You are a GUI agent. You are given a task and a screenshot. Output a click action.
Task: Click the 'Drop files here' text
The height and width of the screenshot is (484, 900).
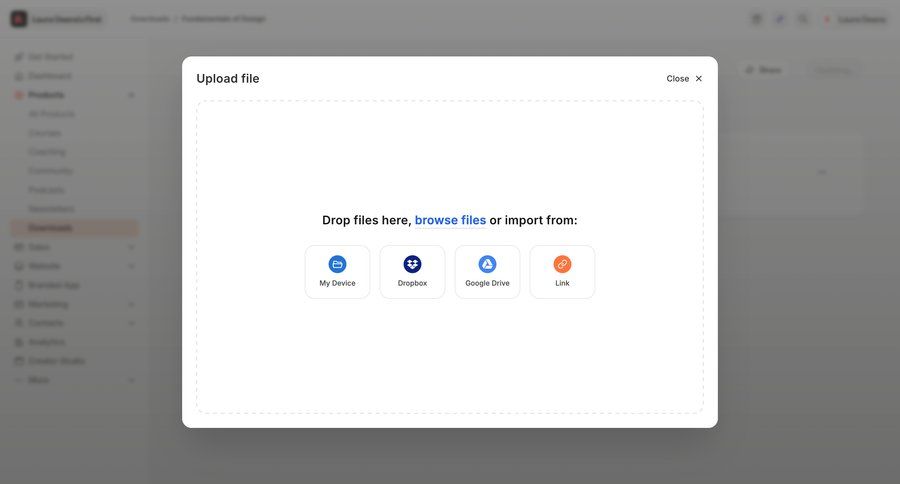[365, 220]
